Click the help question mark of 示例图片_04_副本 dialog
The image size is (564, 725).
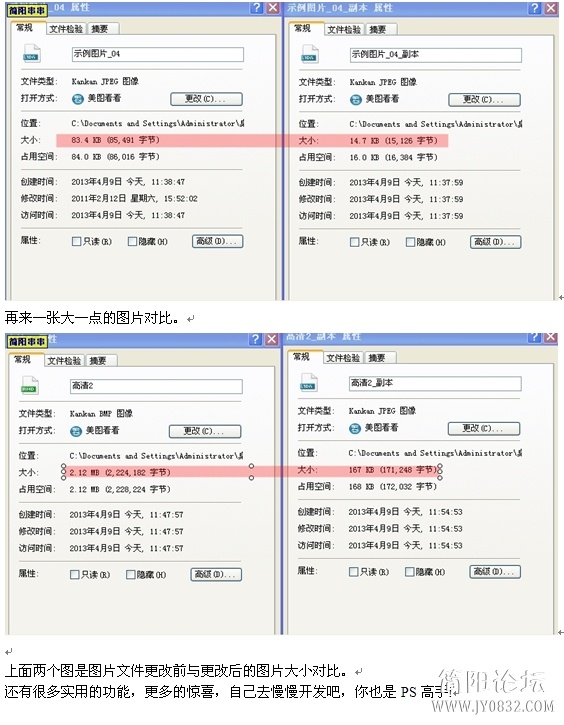pyautogui.click(x=535, y=8)
